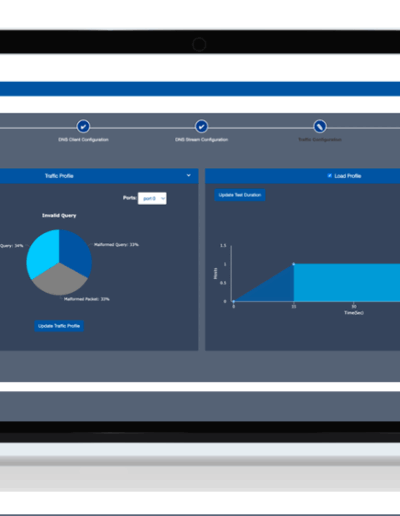Screen dimensions: 400x516
Task: Click the DNS Stream Configuration checkmark step icon
Action: pos(201,127)
